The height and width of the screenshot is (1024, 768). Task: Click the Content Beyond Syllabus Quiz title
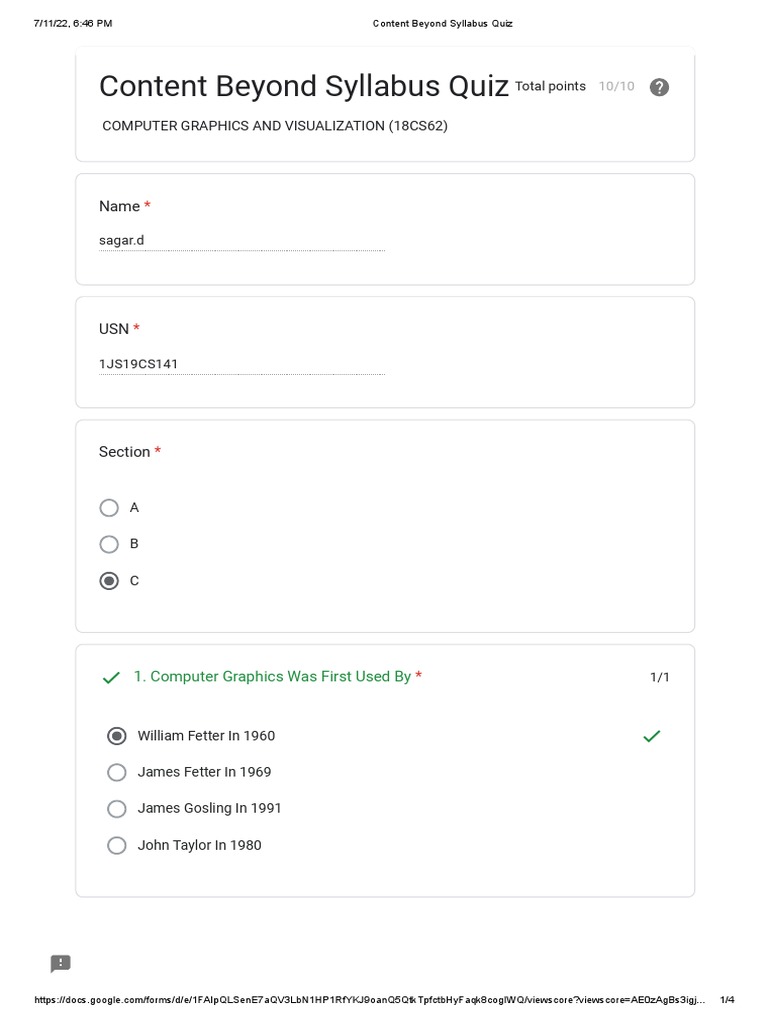coord(303,86)
